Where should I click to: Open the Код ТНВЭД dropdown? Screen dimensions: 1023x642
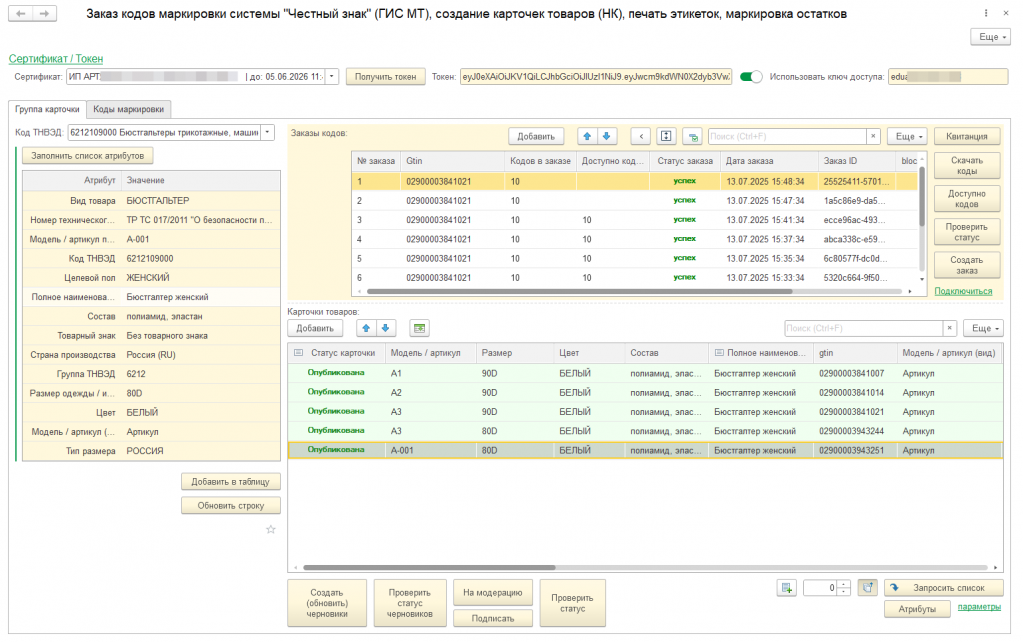point(267,132)
